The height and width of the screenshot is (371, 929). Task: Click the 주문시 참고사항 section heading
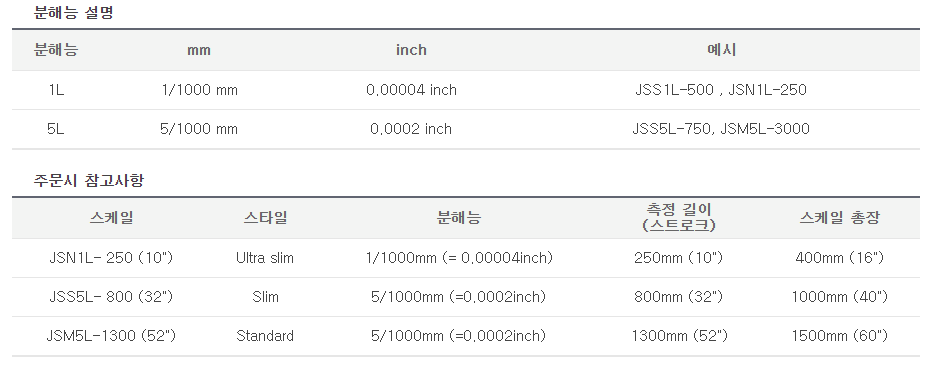pyautogui.click(x=88, y=180)
